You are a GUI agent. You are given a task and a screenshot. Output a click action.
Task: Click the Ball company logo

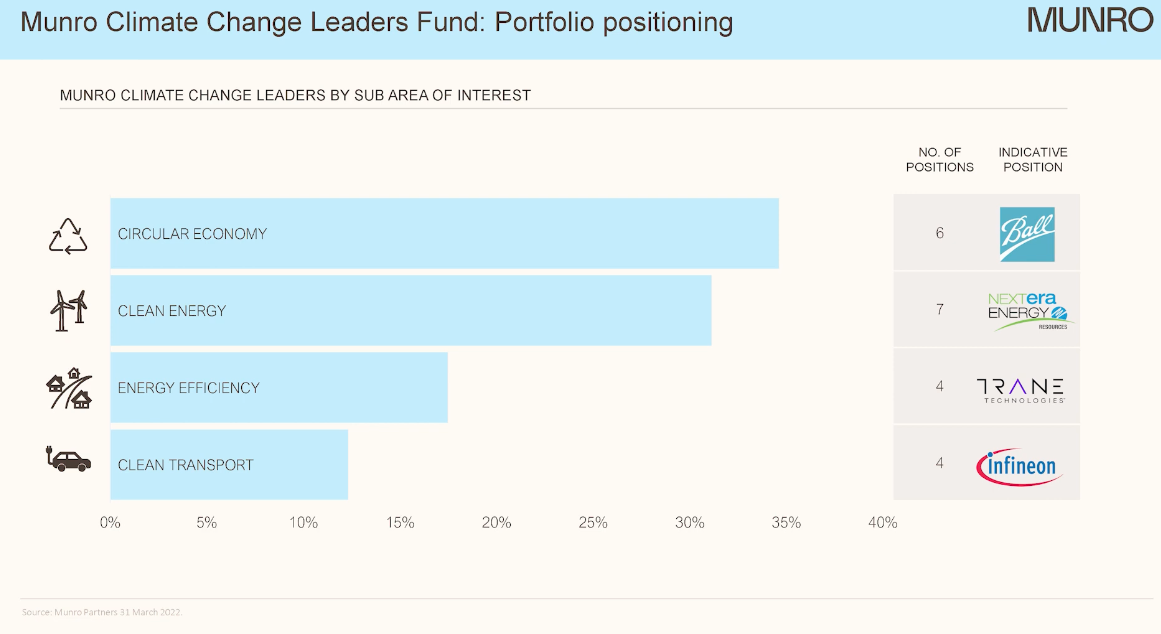[x=1027, y=234]
